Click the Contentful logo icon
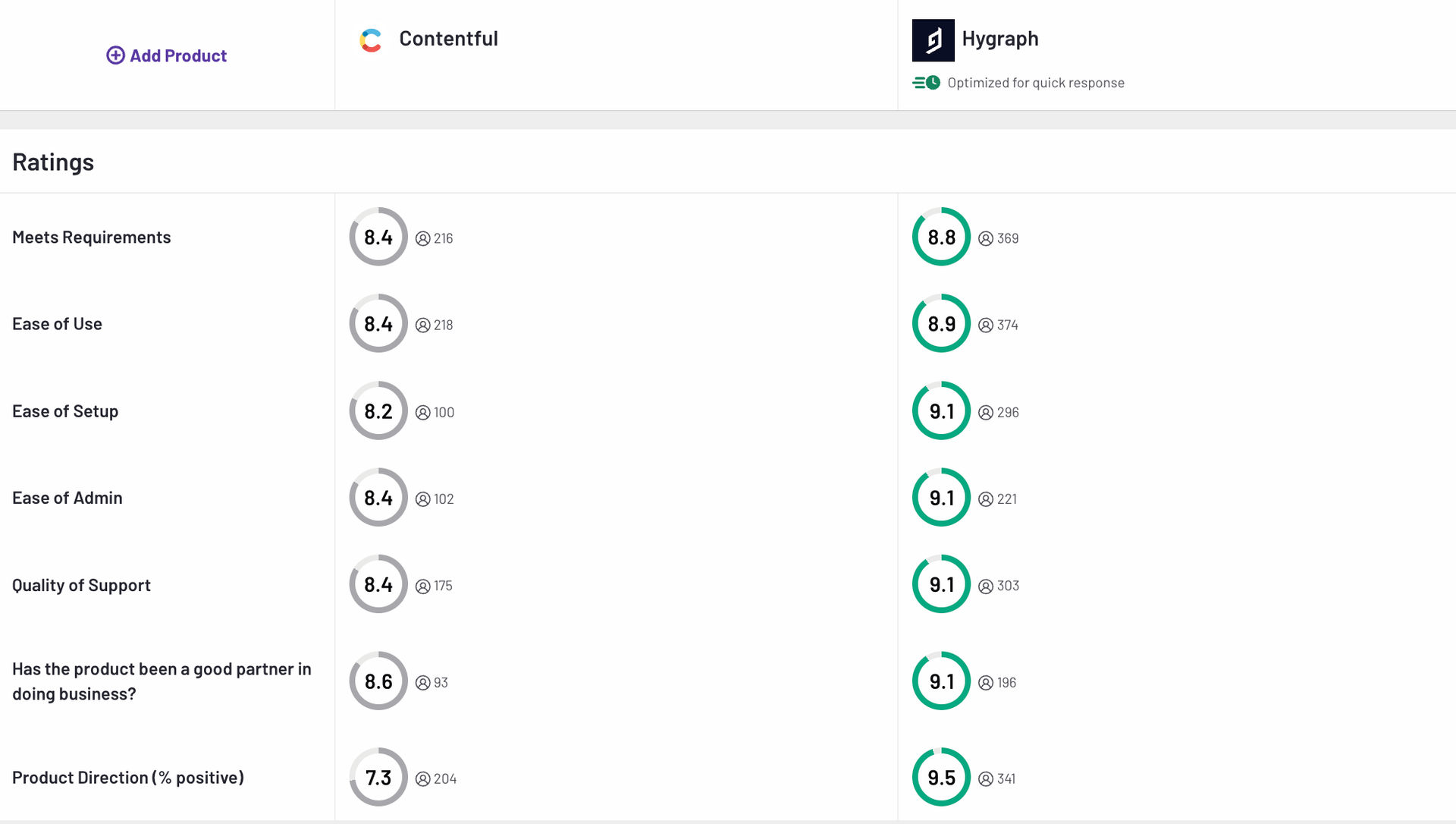The image size is (1456, 824). pyautogui.click(x=371, y=40)
